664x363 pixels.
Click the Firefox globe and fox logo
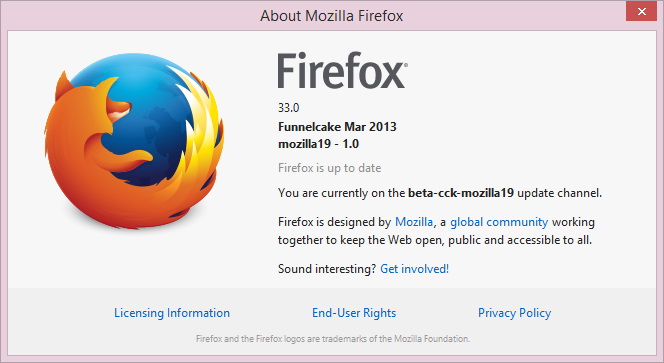pos(134,141)
